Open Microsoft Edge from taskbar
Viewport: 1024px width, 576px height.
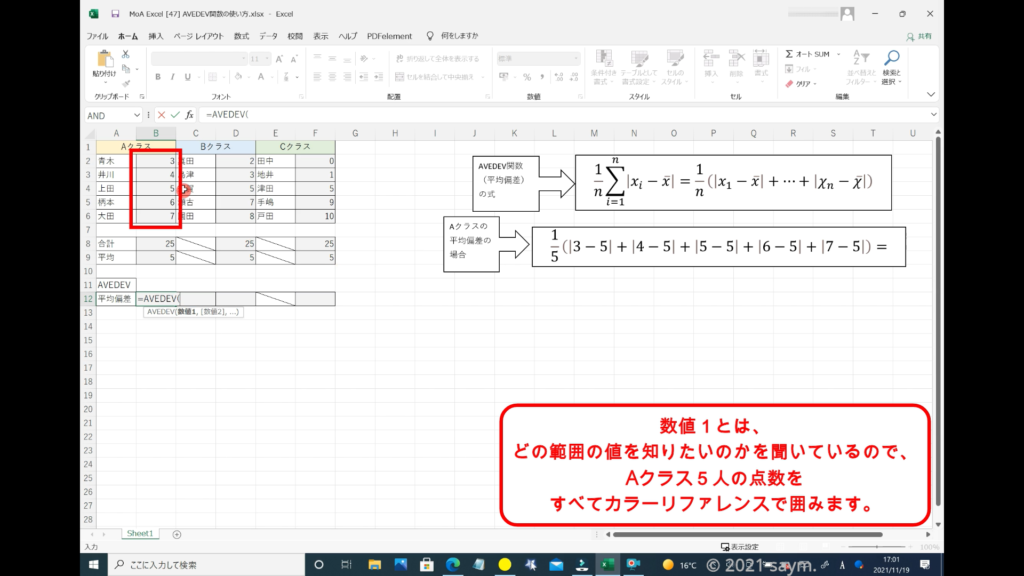pos(453,564)
